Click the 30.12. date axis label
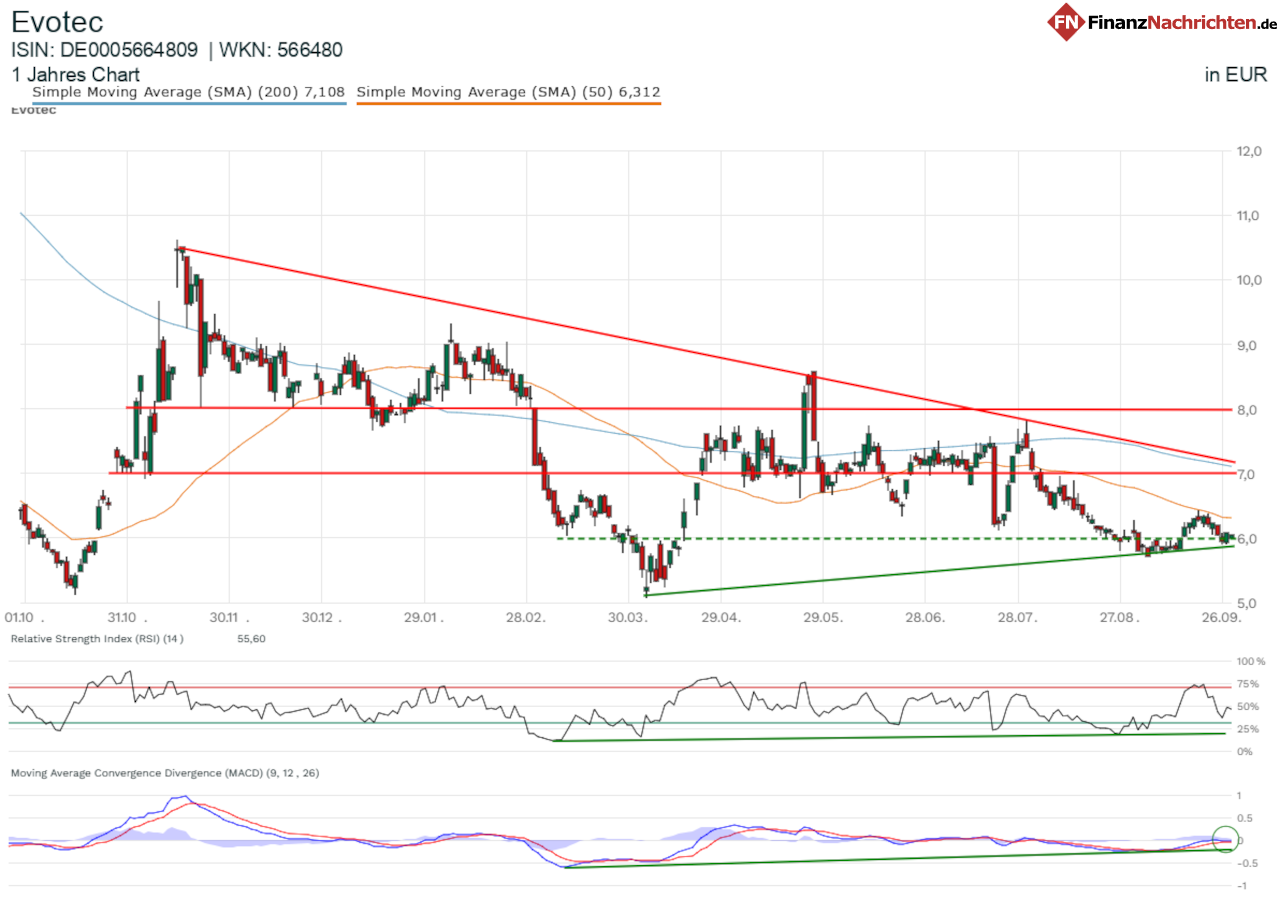 [321, 618]
